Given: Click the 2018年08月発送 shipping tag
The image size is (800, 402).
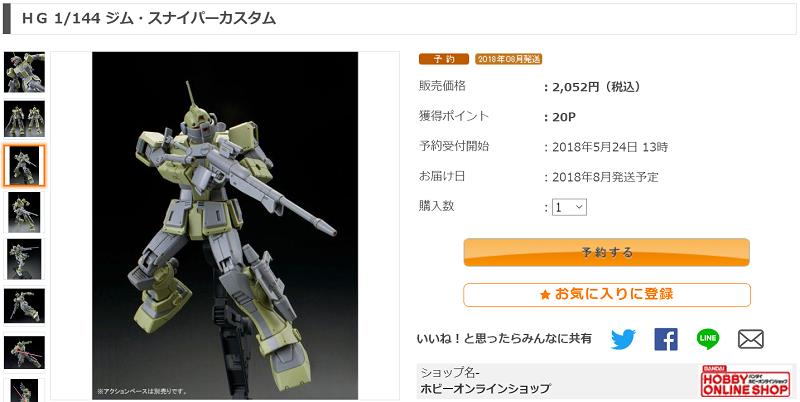Looking at the screenshot, I should 508,59.
